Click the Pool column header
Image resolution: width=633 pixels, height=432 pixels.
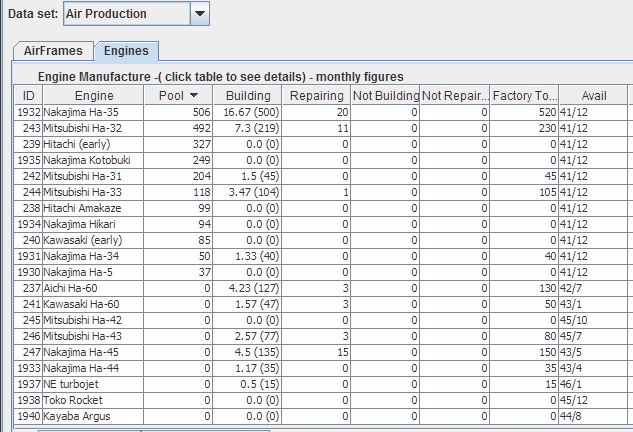point(178,96)
